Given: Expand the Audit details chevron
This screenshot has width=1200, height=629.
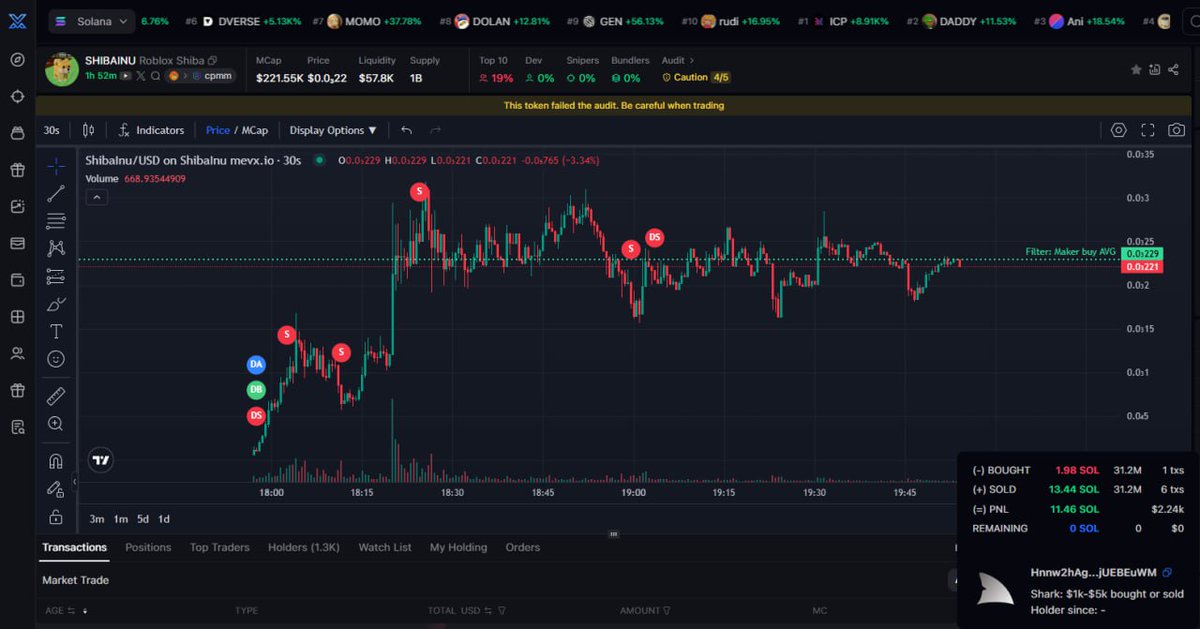Looking at the screenshot, I should pos(691,61).
